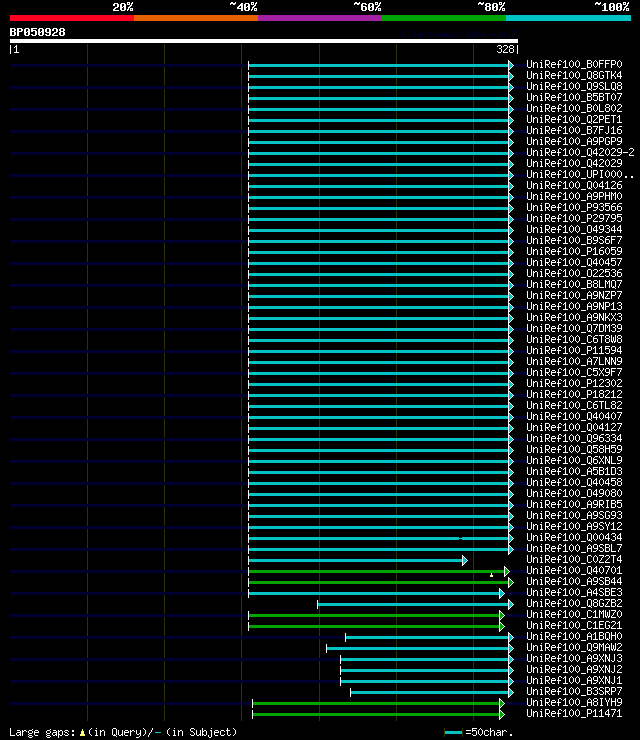
Task: Click the arrowhead ending the UniRef100_A4SBE3 bar
Action: tap(502, 593)
